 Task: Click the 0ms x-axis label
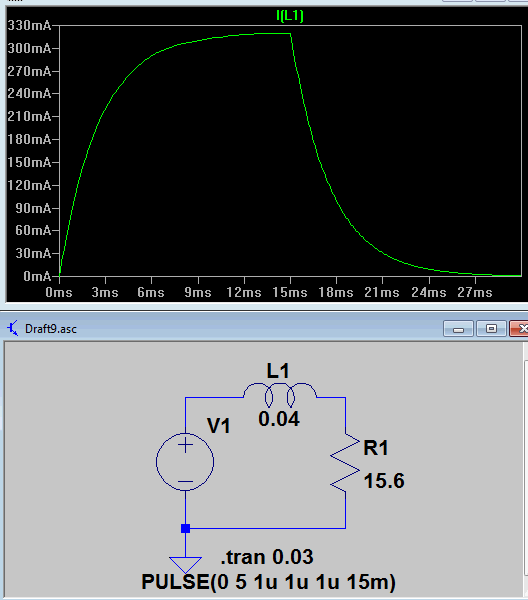(x=59, y=293)
